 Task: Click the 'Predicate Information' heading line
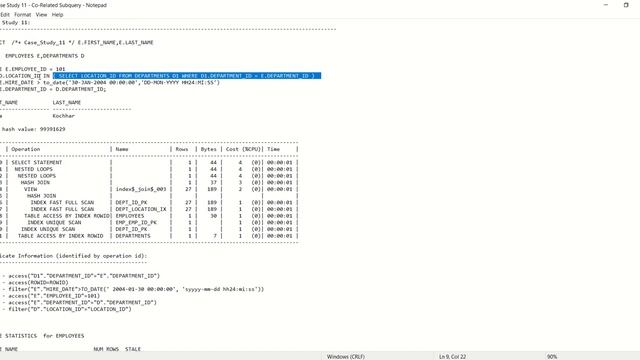[x=73, y=256]
